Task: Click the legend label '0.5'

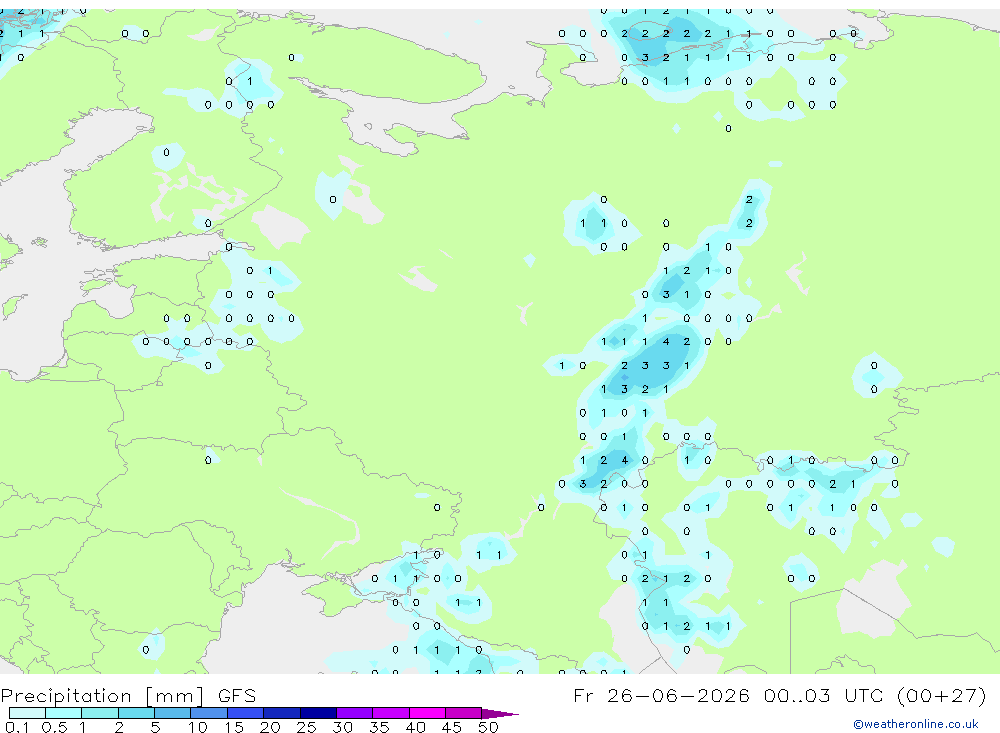Action: pyautogui.click(x=54, y=727)
